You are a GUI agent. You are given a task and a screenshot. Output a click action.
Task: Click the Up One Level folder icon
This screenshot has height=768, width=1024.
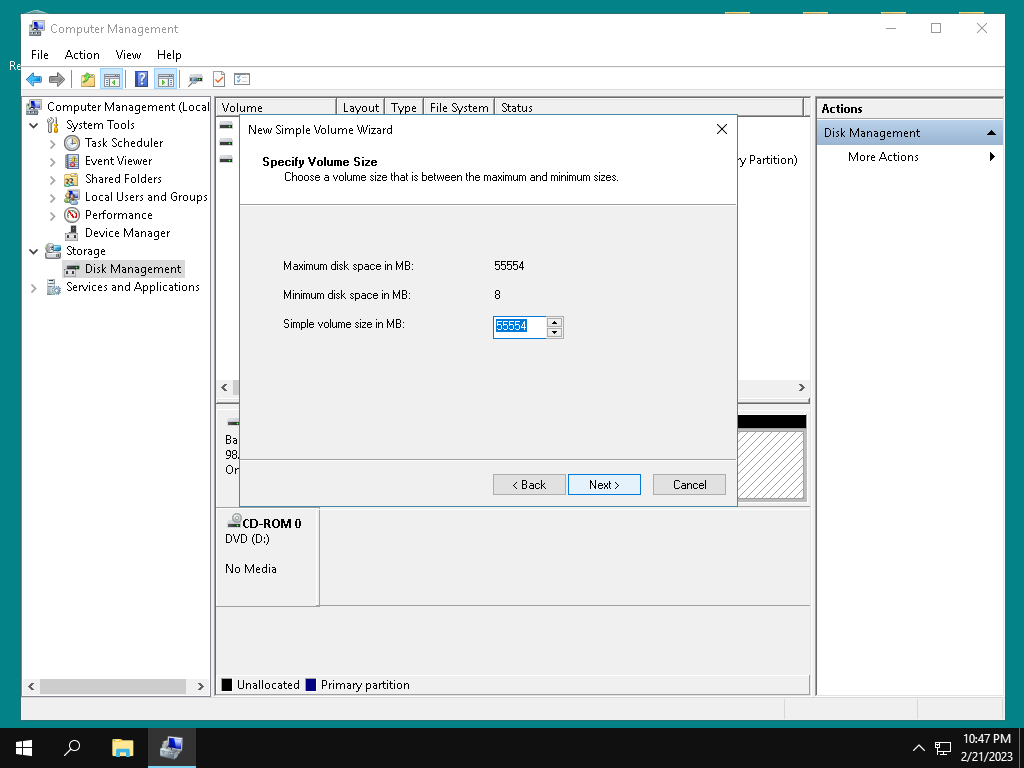click(88, 80)
